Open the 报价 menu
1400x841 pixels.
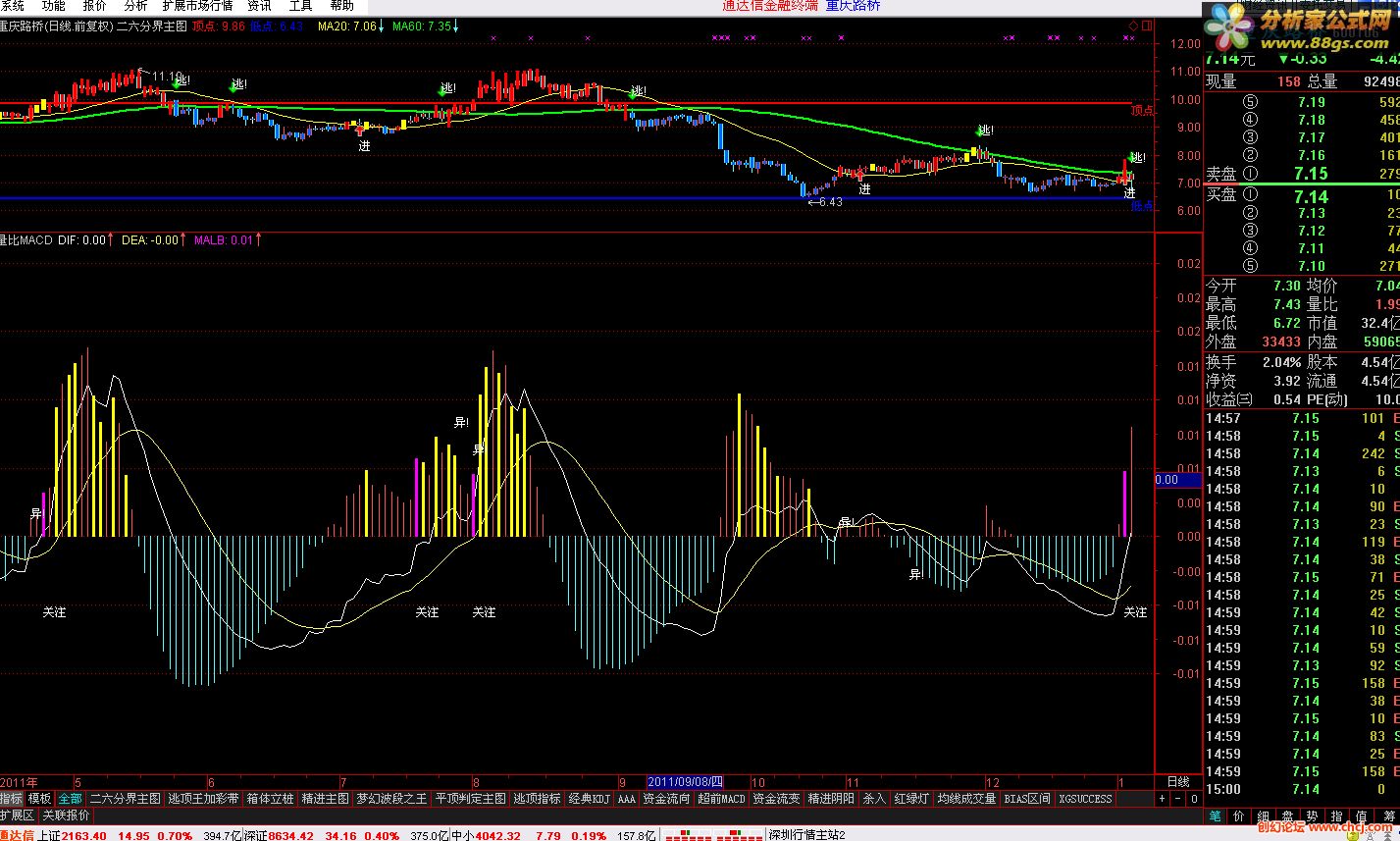click(95, 5)
